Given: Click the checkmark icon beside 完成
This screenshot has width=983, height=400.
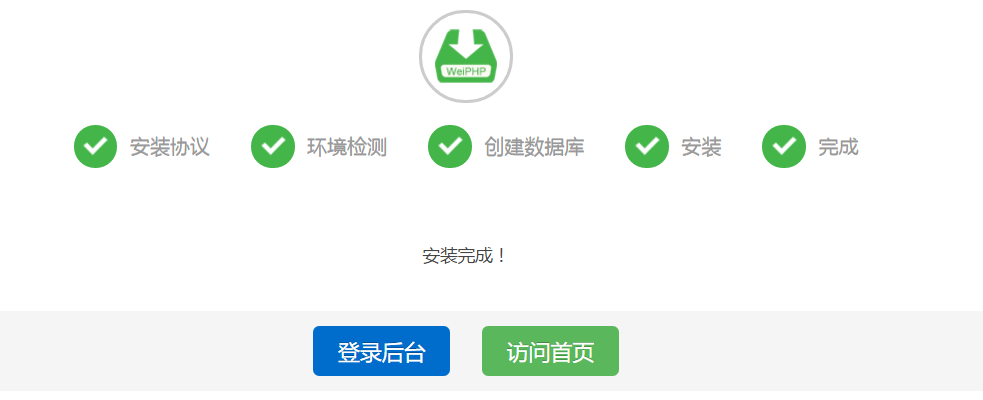Looking at the screenshot, I should 784,147.
